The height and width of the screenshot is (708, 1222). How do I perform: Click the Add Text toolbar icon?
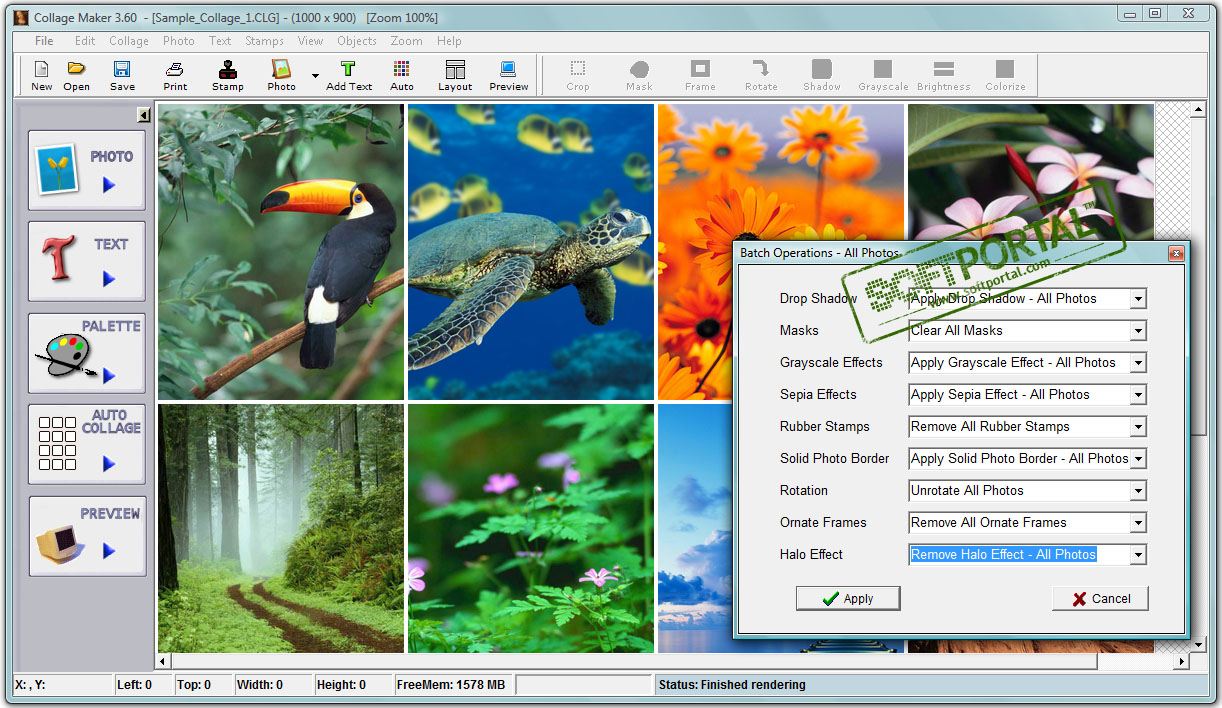(x=349, y=75)
